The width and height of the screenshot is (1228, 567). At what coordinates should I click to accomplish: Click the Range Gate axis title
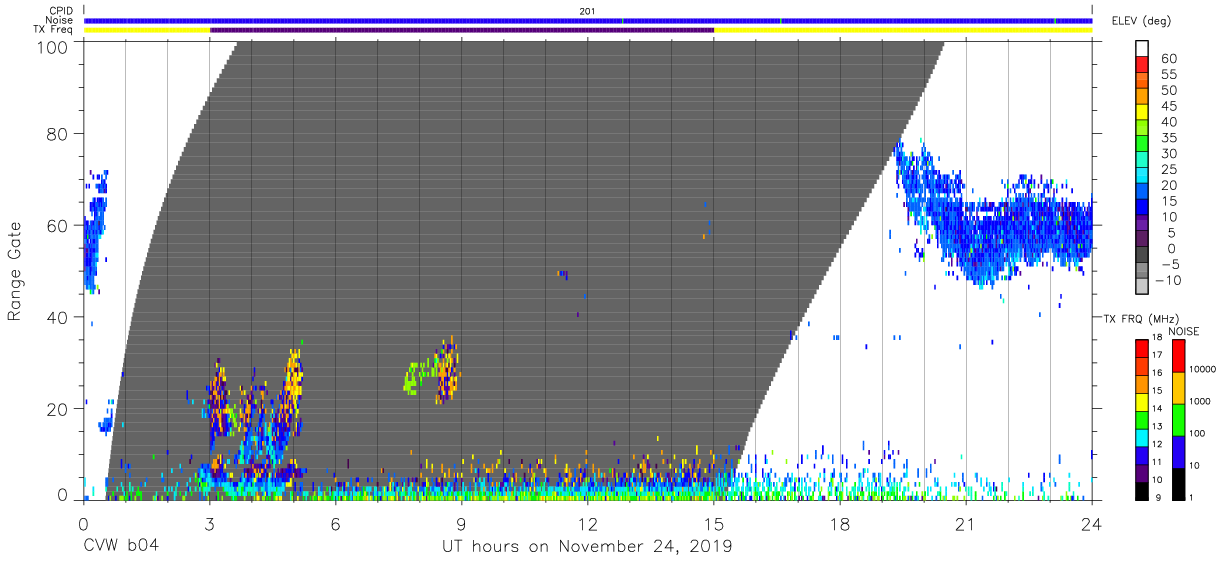tap(15, 270)
